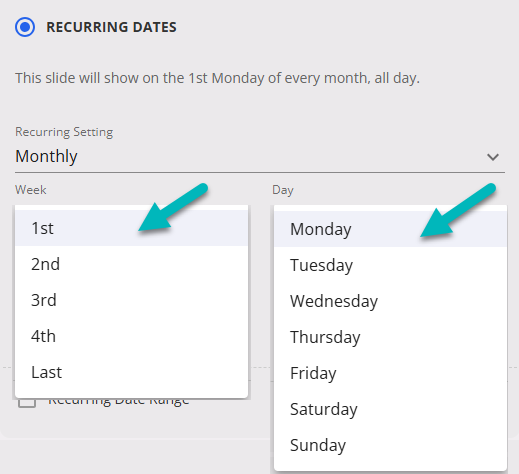Click the Week field label
The height and width of the screenshot is (474, 519).
31,190
